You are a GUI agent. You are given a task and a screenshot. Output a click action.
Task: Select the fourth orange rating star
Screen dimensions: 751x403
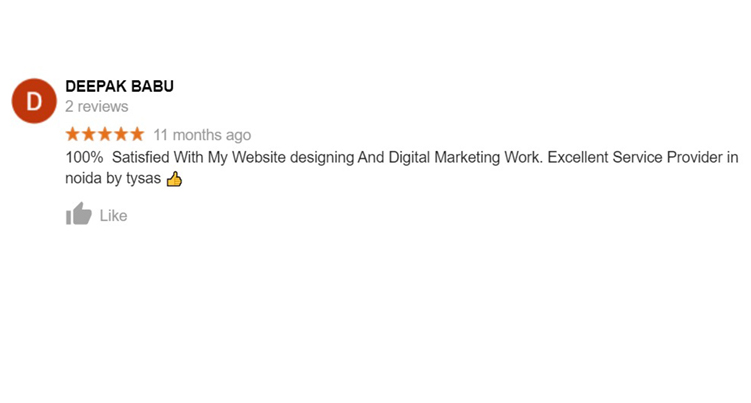coord(121,134)
